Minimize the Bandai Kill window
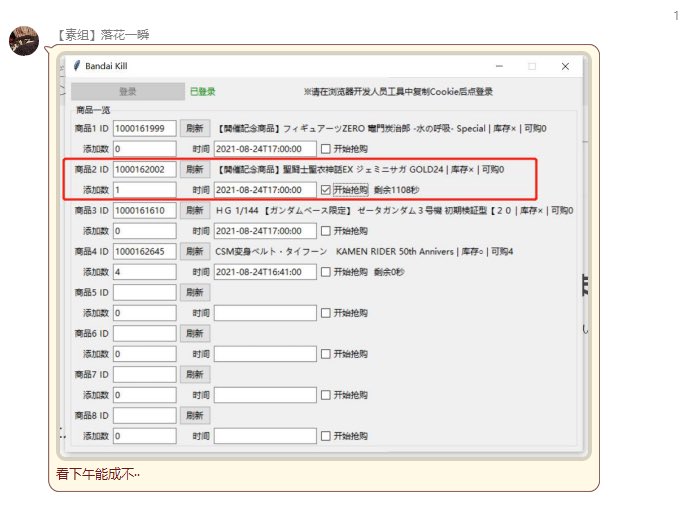This screenshot has height=506, width=680. (499, 66)
